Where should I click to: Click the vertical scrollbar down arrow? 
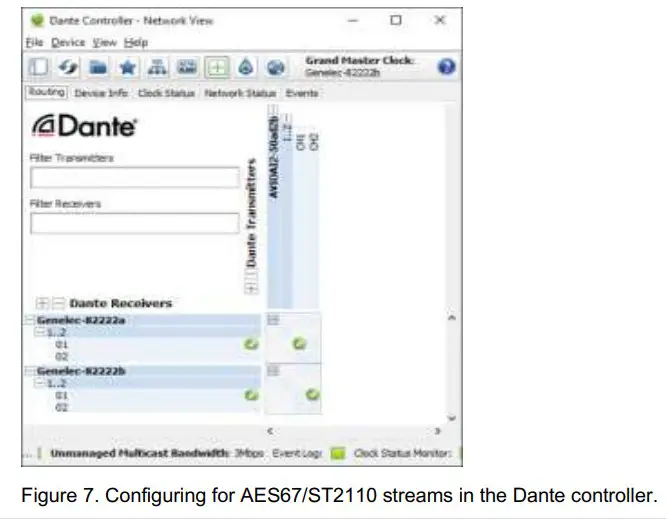coord(452,418)
